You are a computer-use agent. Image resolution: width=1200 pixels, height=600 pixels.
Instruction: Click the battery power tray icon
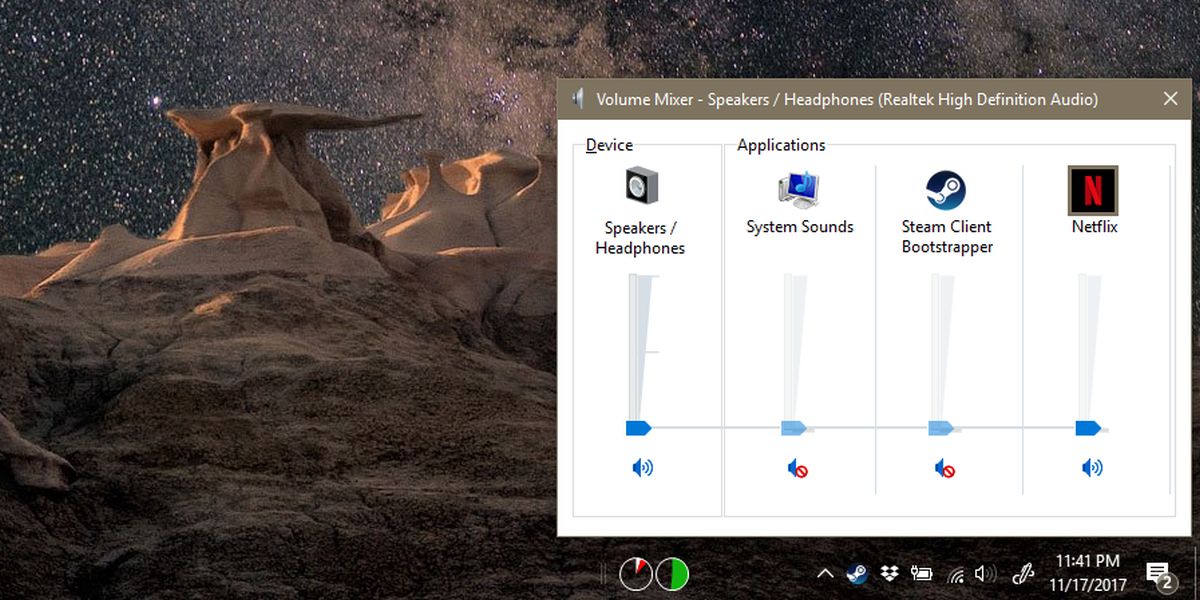pos(922,574)
